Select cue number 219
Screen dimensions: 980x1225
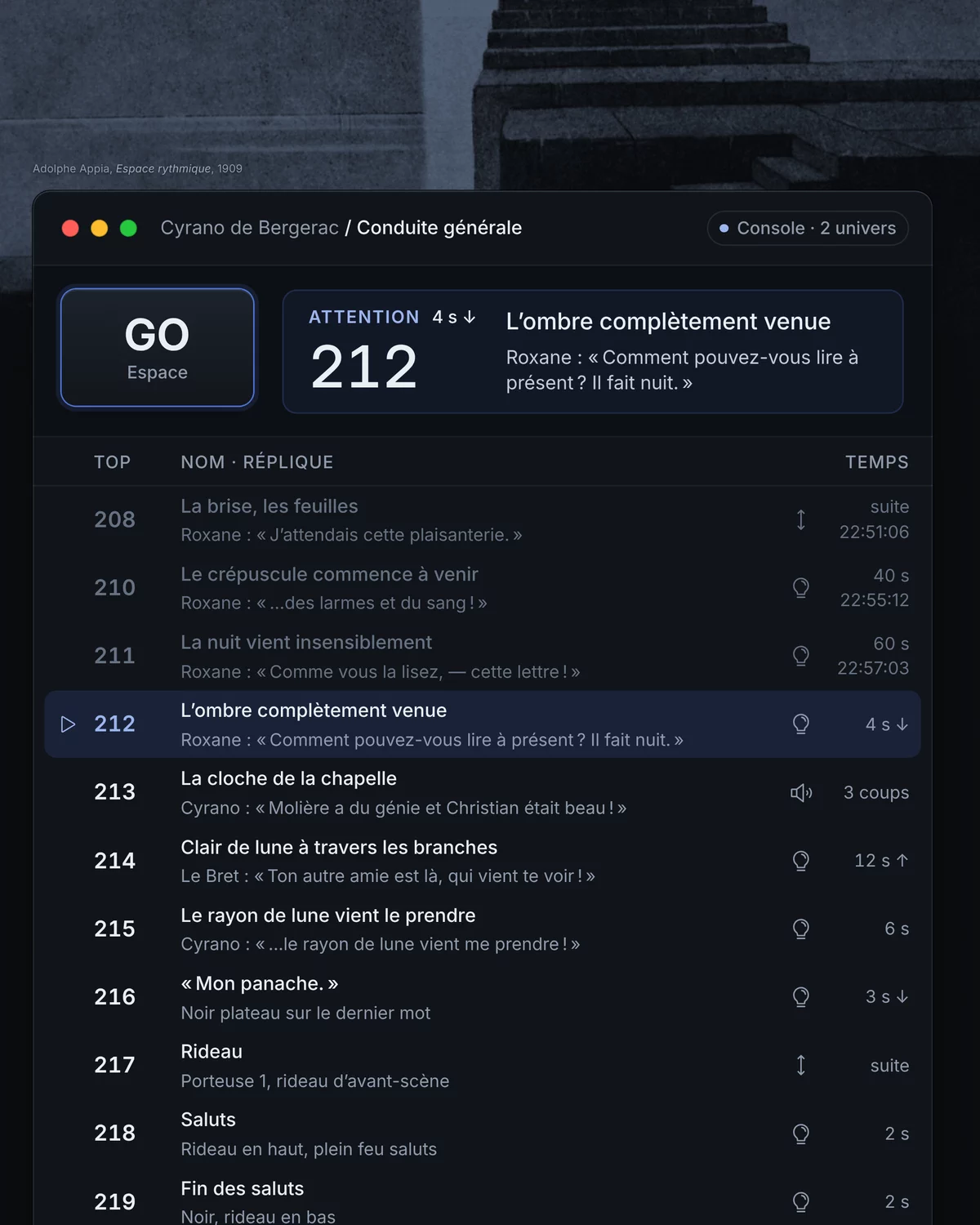[x=114, y=1201]
